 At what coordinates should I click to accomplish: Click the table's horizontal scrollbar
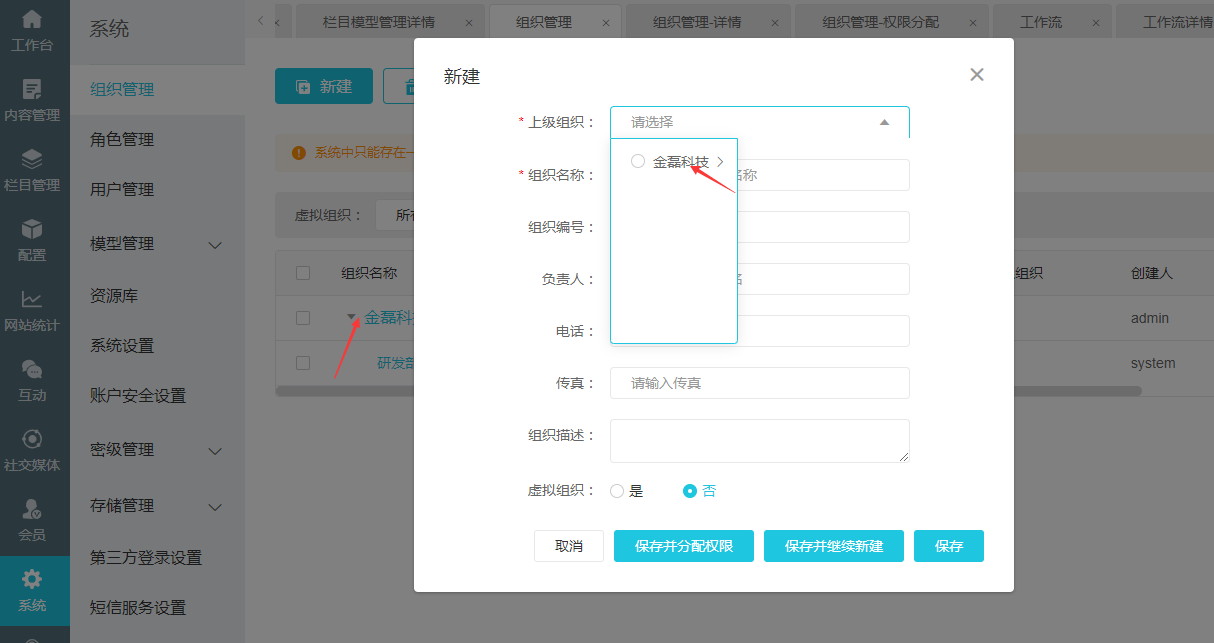708,392
